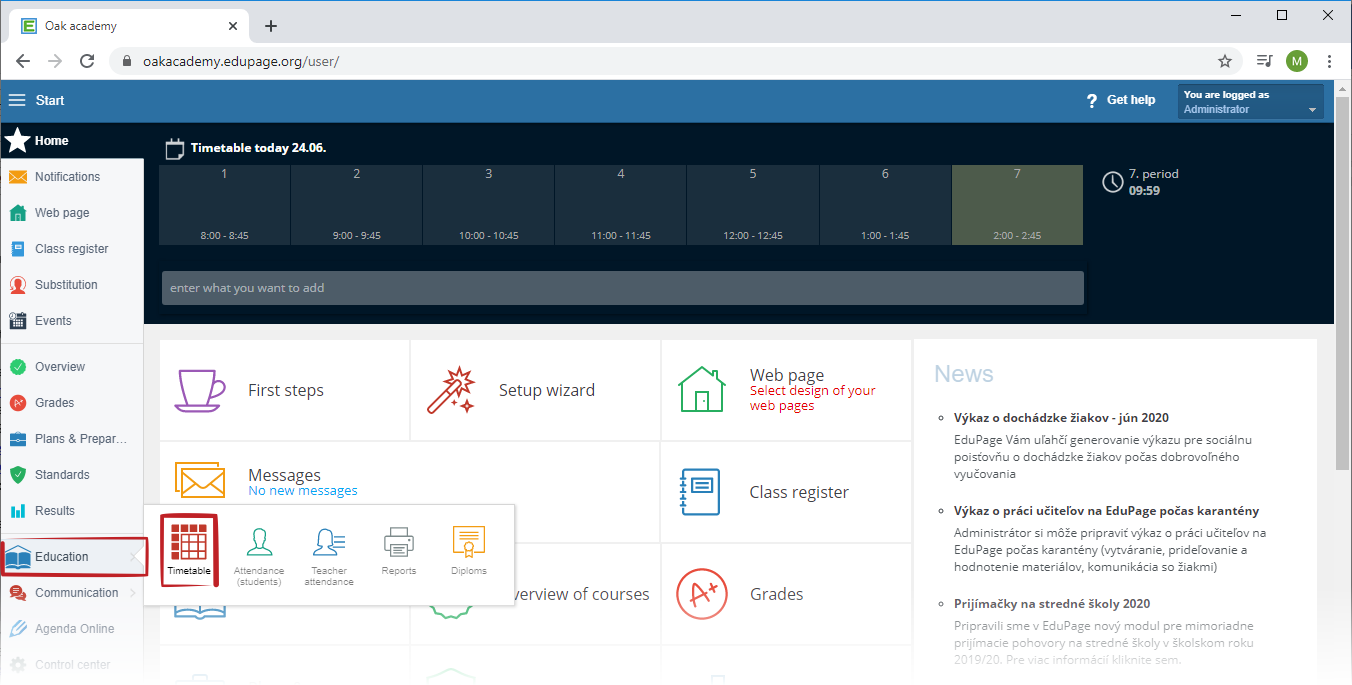
Task: Bookmark page with the star icon
Action: click(x=1225, y=61)
